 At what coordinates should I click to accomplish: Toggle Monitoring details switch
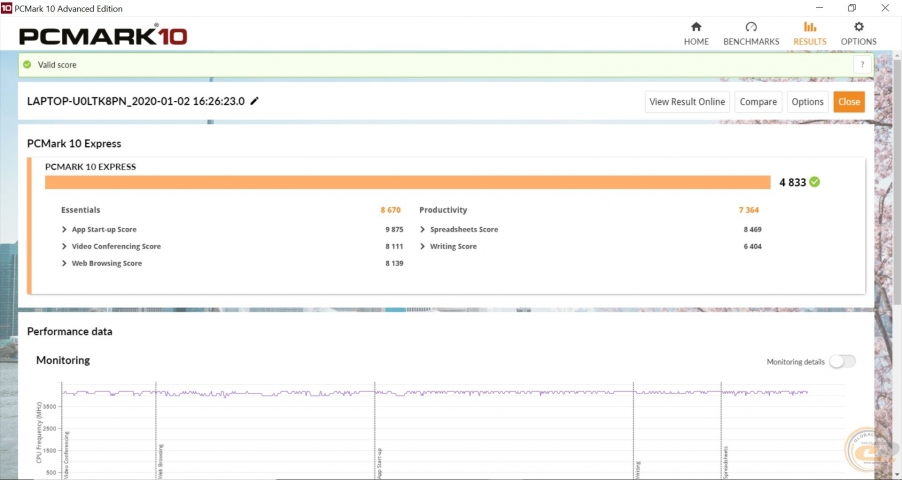[x=842, y=361]
